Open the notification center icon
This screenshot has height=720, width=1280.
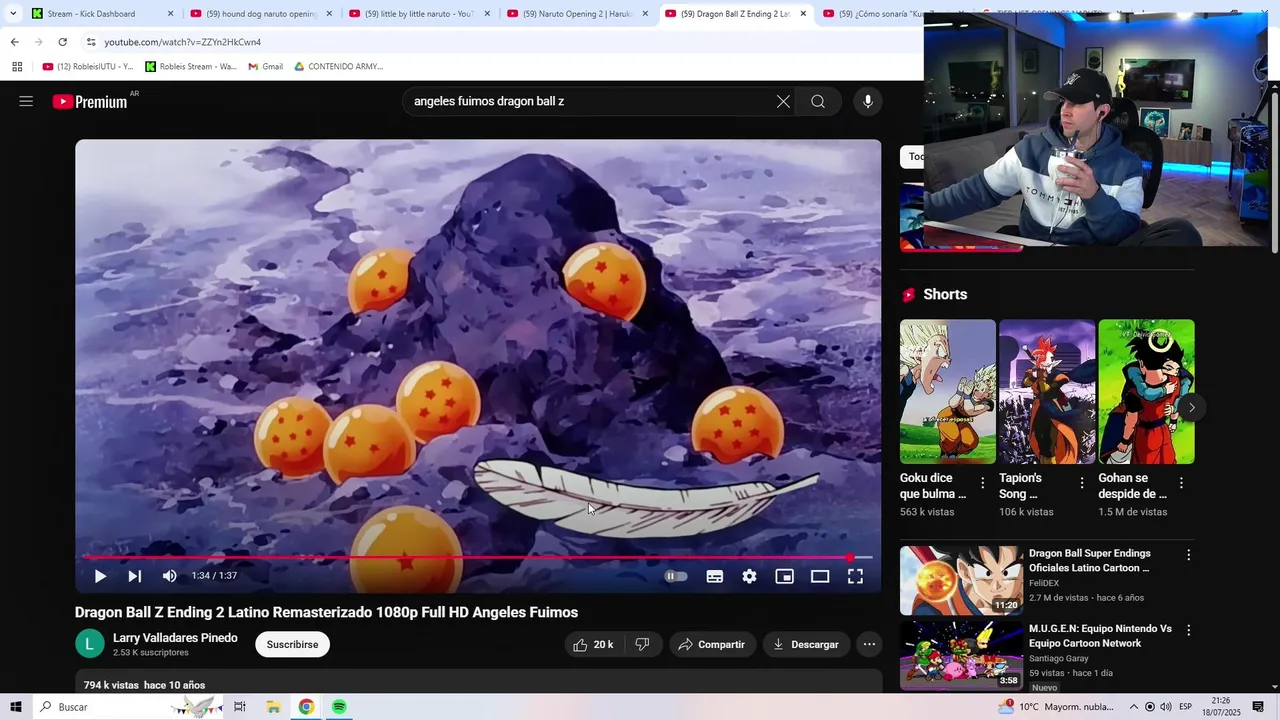[1258, 707]
